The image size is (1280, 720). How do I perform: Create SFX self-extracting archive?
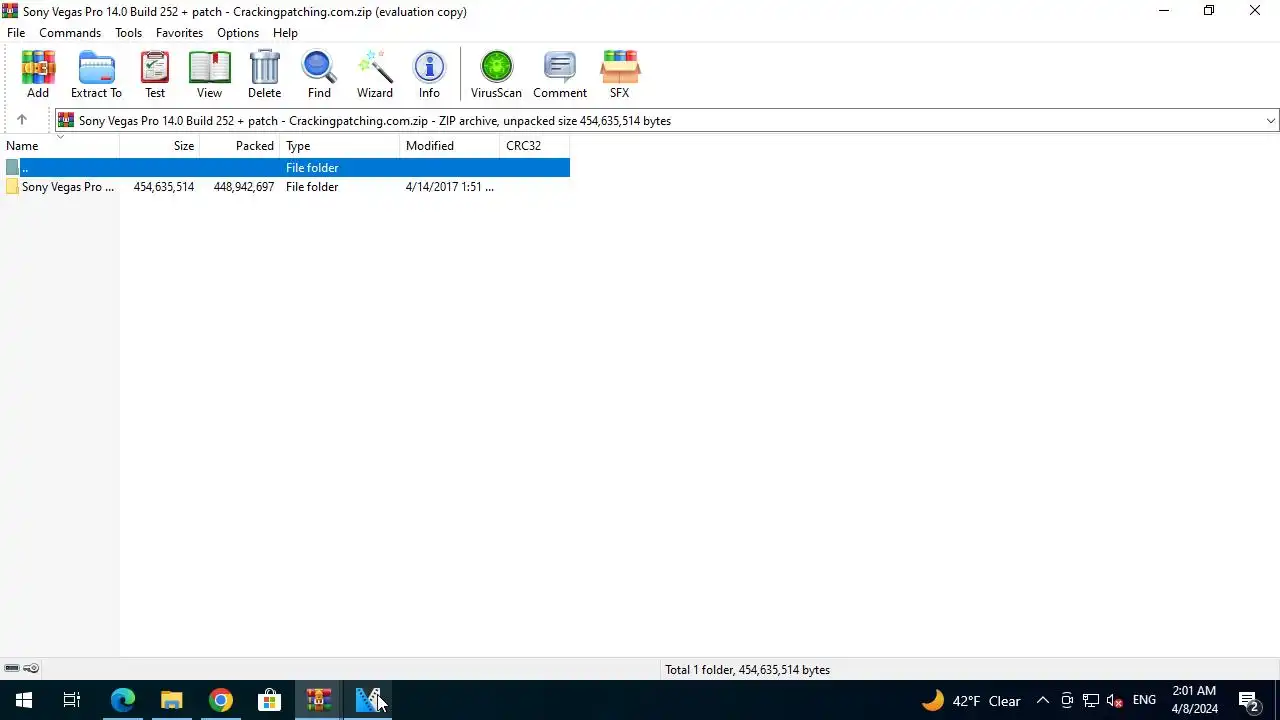pos(620,74)
